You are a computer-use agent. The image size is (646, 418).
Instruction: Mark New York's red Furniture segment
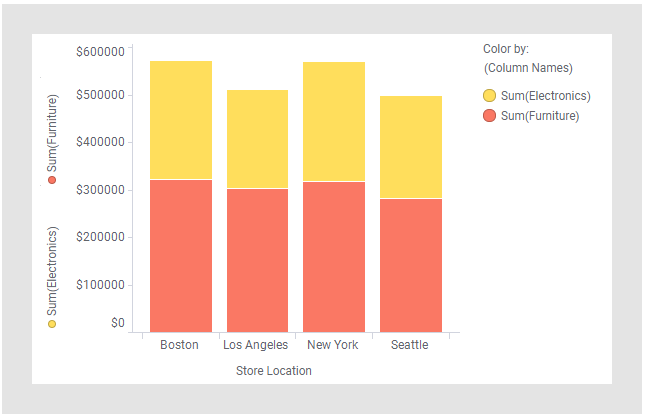click(334, 257)
